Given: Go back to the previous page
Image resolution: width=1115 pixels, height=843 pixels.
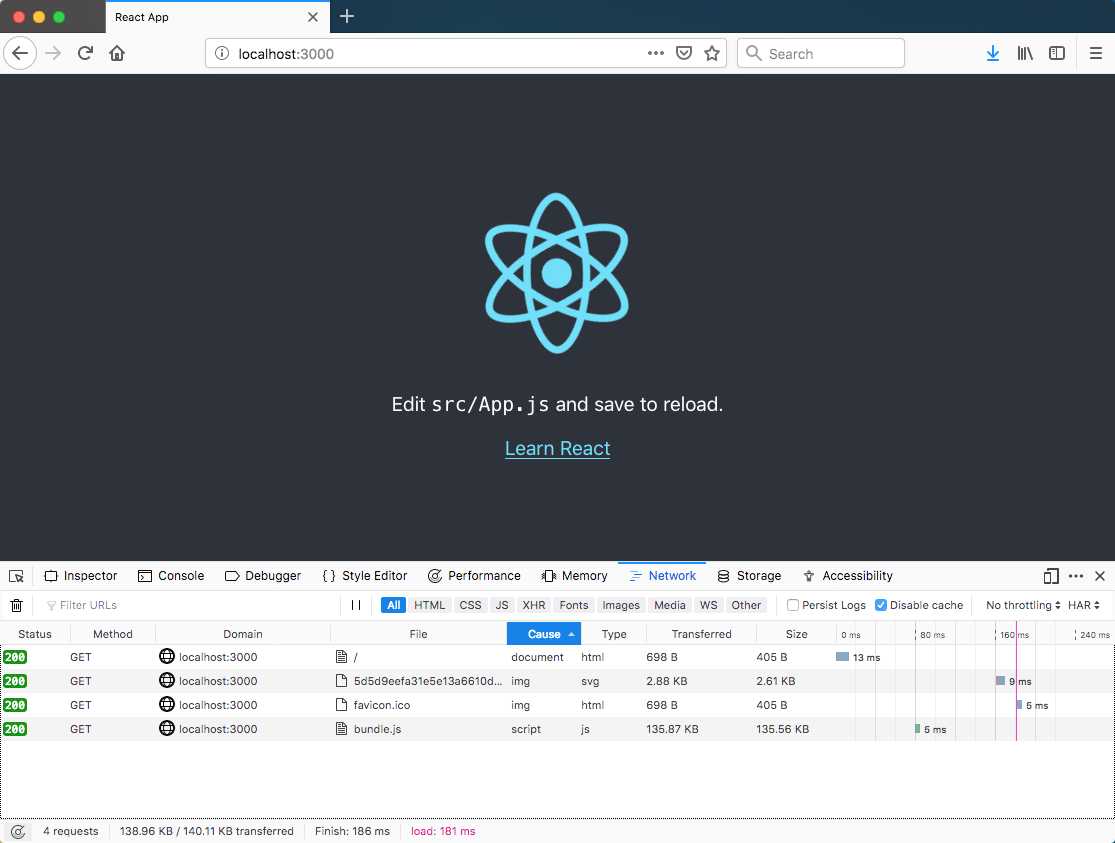Looking at the screenshot, I should [x=20, y=53].
